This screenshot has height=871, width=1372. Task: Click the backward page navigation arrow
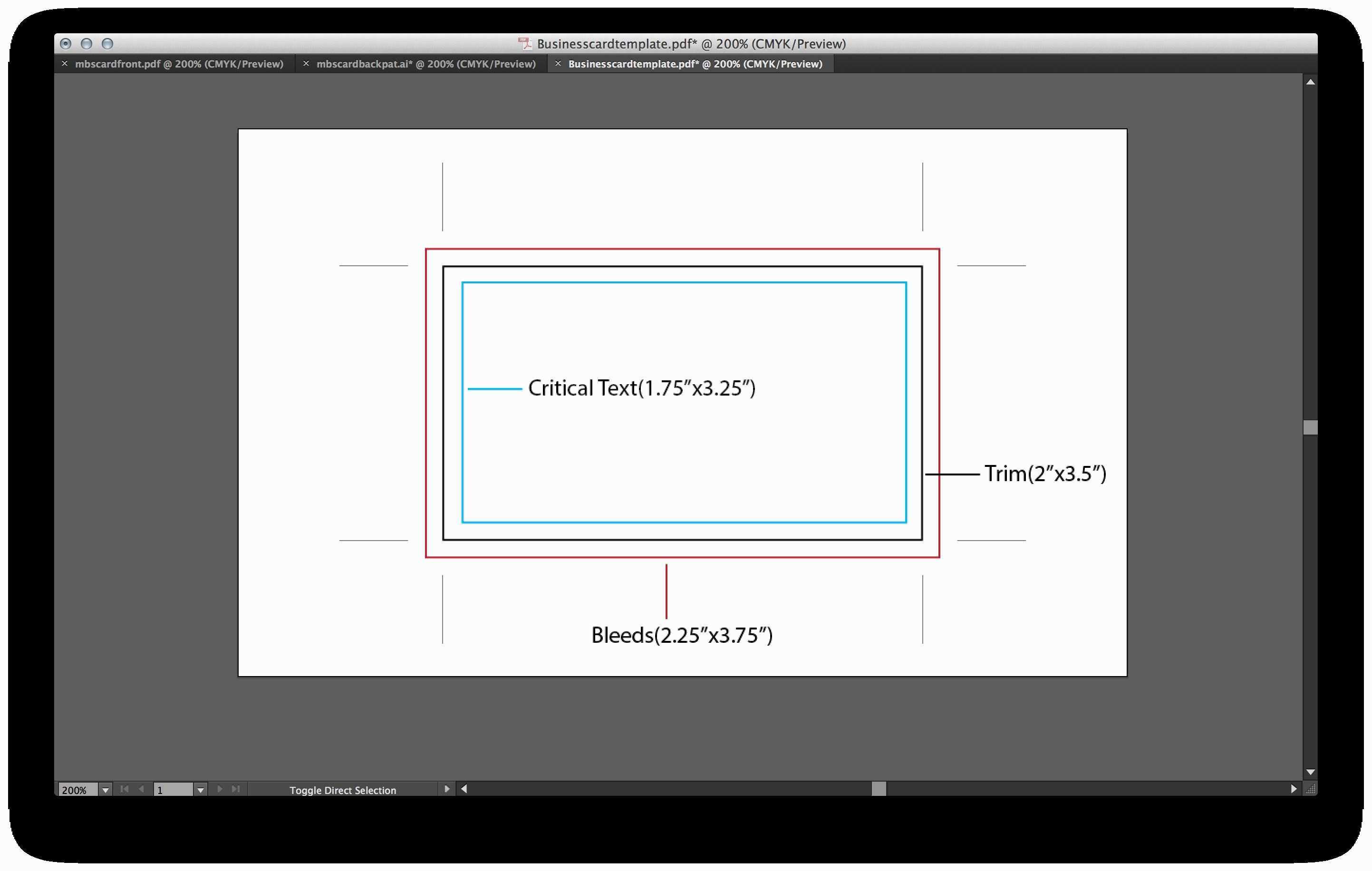click(x=144, y=789)
